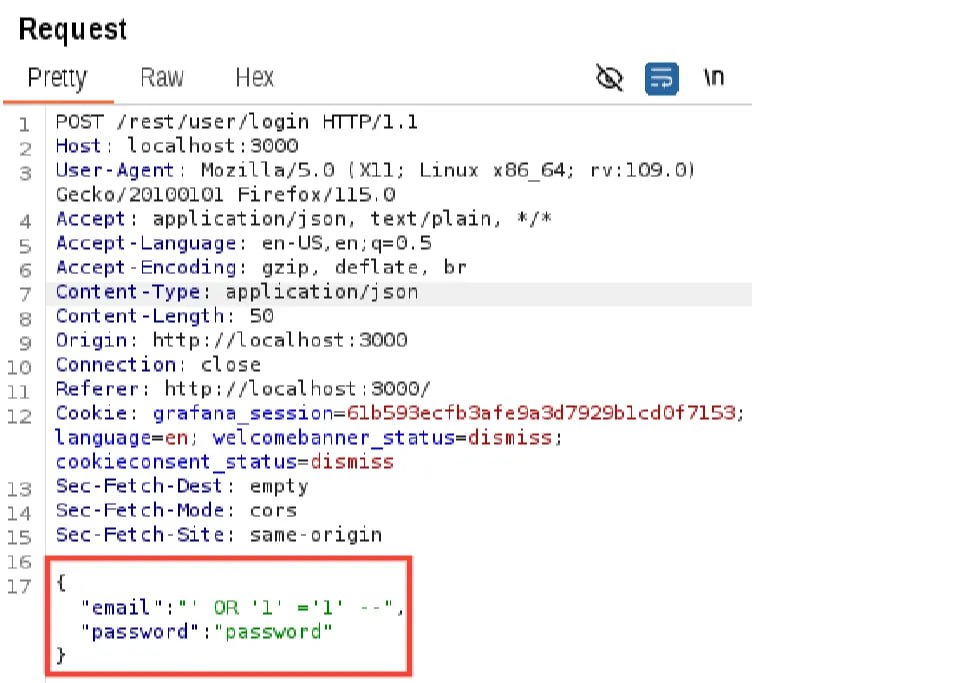Image resolution: width=954 pixels, height=683 pixels.
Task: Toggle the \n show newlines icon
Action: (714, 77)
